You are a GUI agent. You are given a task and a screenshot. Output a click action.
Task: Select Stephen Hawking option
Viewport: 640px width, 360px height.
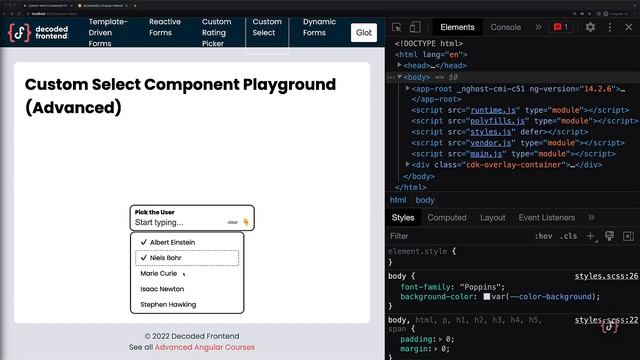(187, 304)
